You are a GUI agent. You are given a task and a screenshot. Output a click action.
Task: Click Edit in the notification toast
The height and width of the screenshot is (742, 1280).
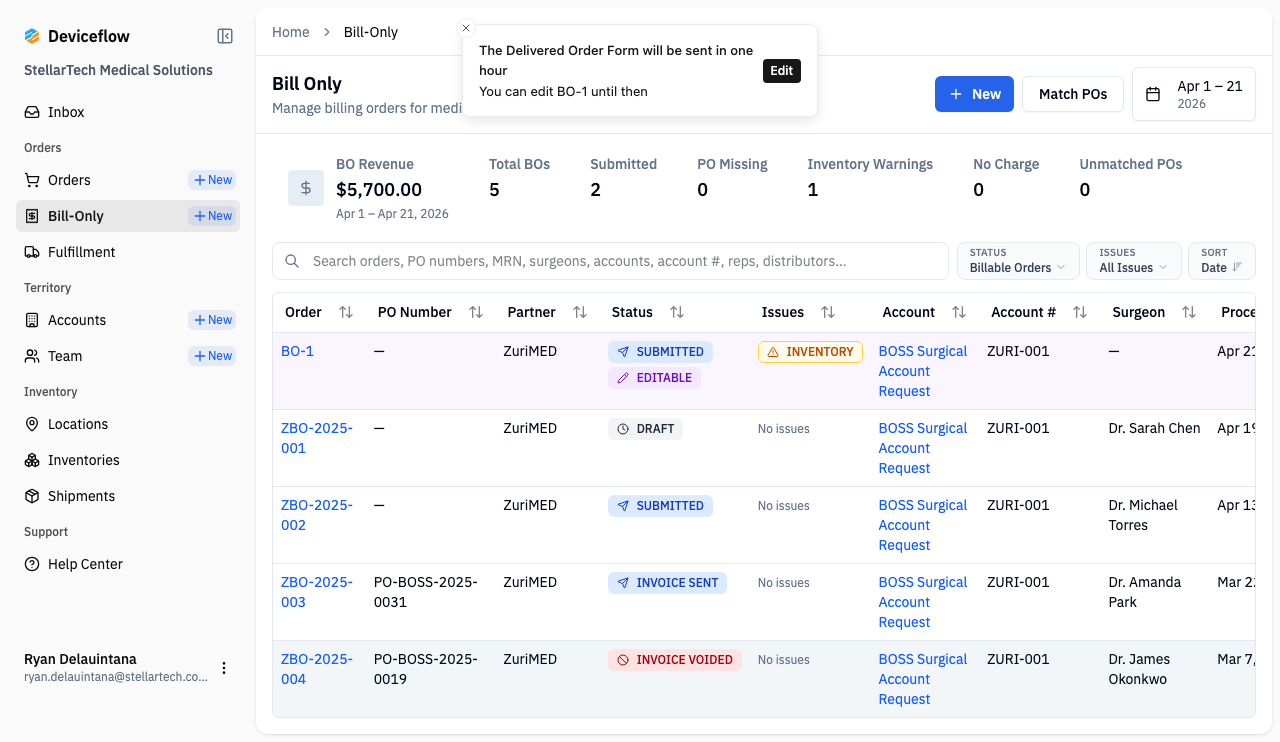781,71
